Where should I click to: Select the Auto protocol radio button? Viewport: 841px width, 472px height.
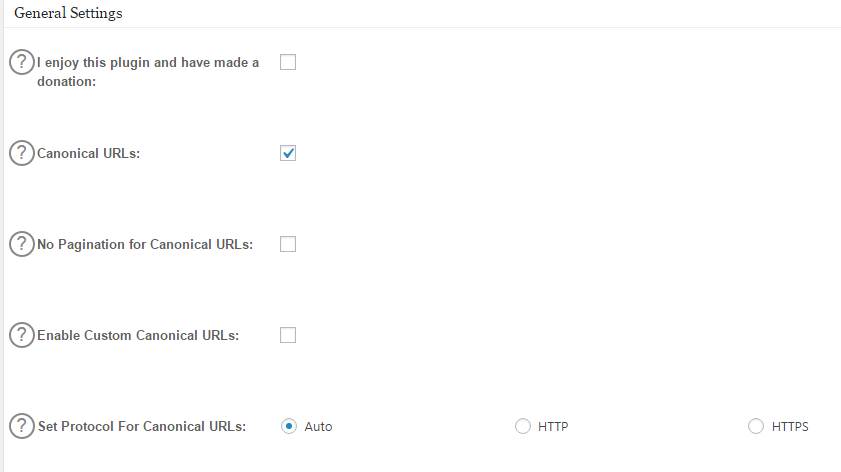[x=289, y=426]
